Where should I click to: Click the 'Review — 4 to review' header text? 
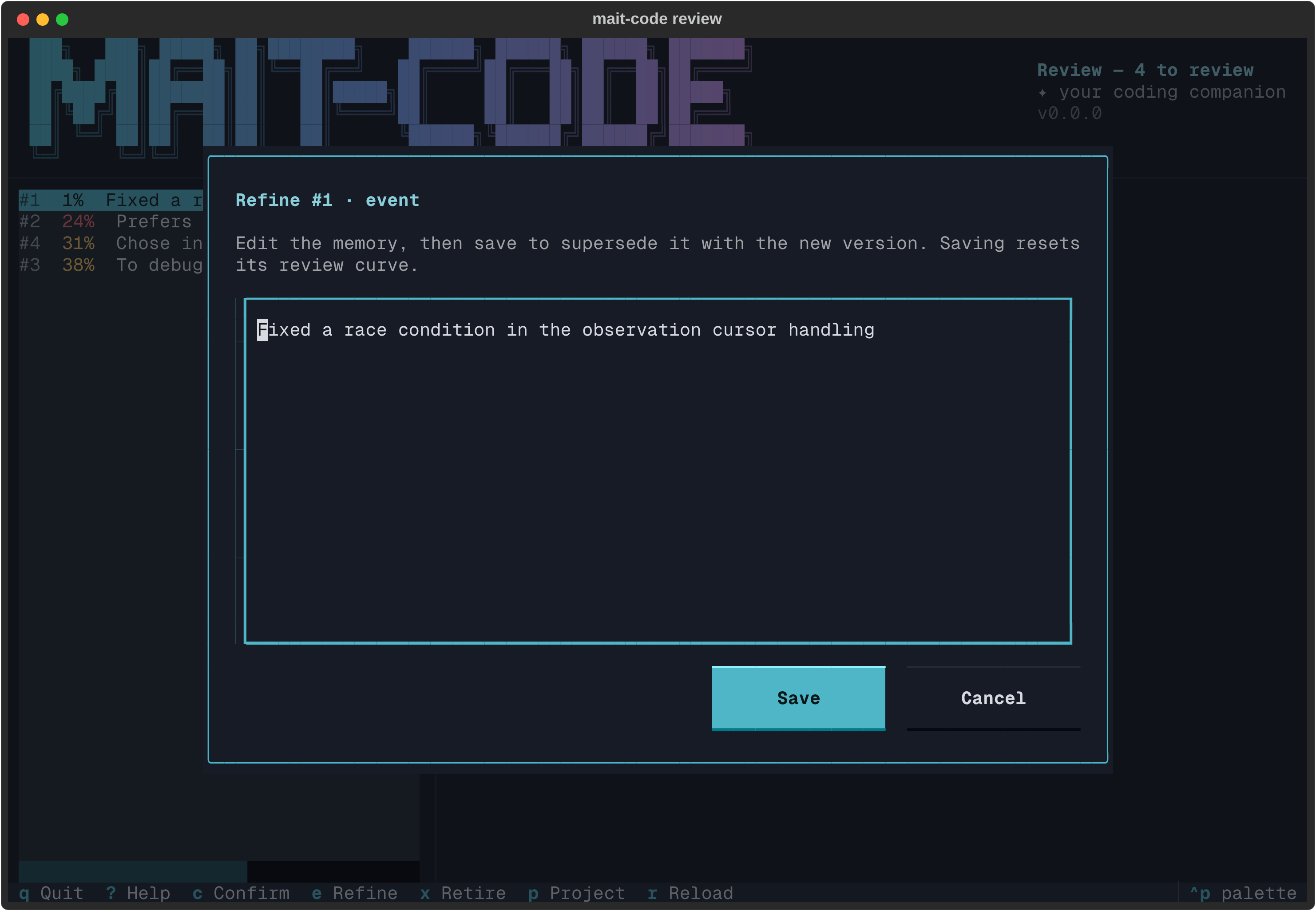click(x=1145, y=70)
